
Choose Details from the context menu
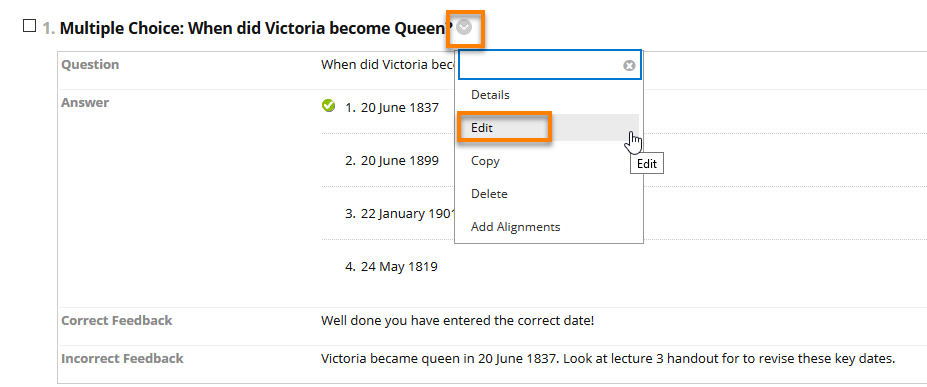pyautogui.click(x=490, y=95)
